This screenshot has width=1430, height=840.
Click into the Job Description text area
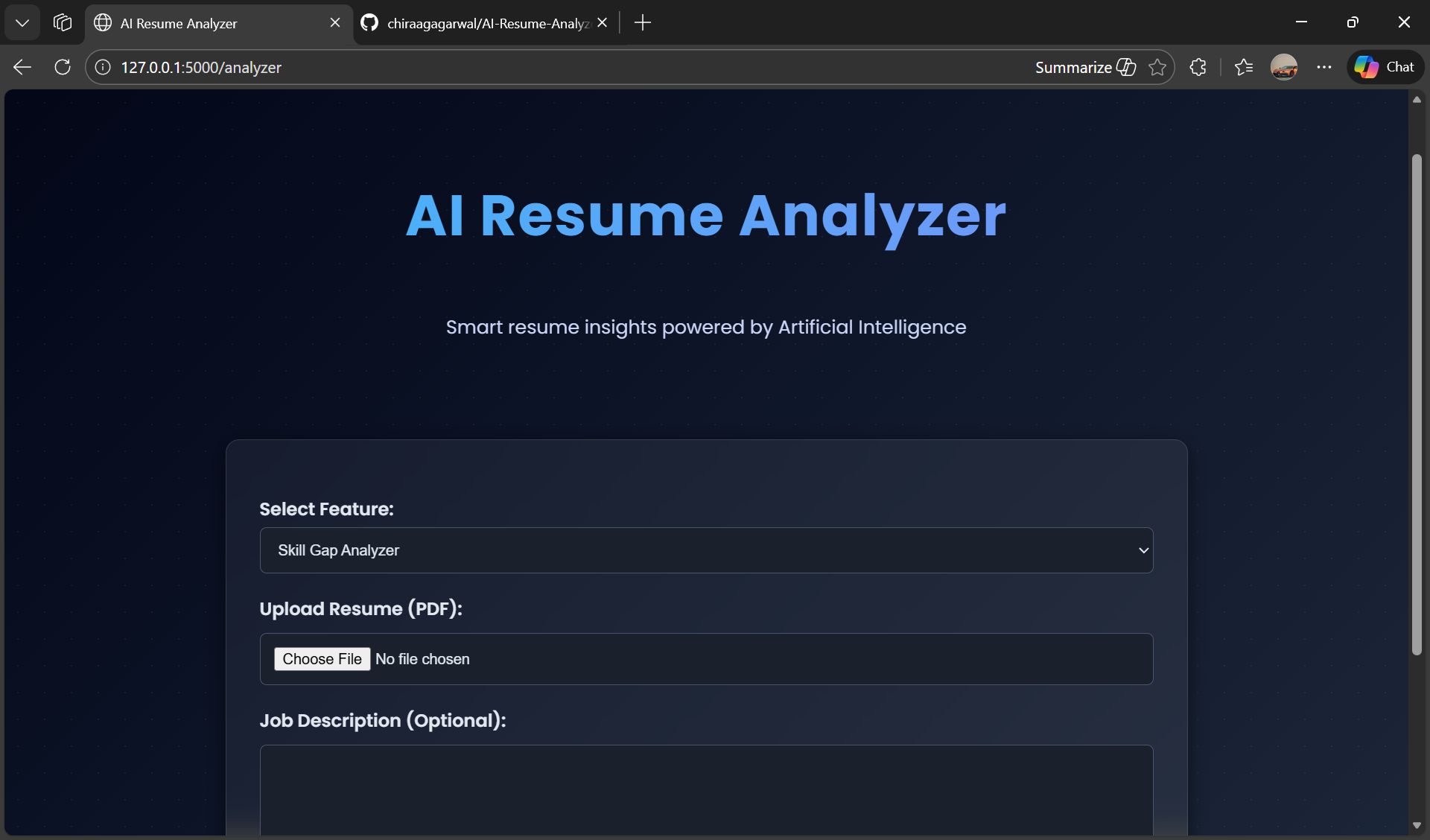coord(705,789)
